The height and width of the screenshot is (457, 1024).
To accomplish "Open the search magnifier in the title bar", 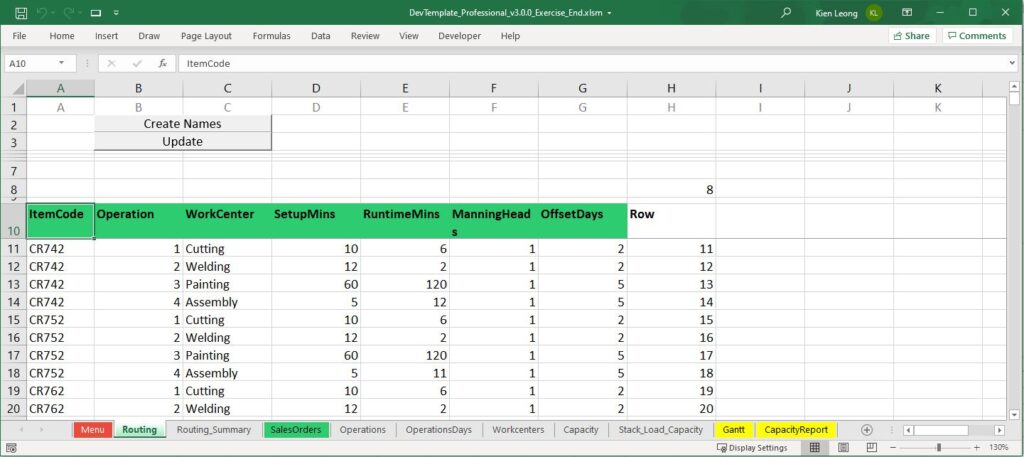I will click(x=786, y=12).
